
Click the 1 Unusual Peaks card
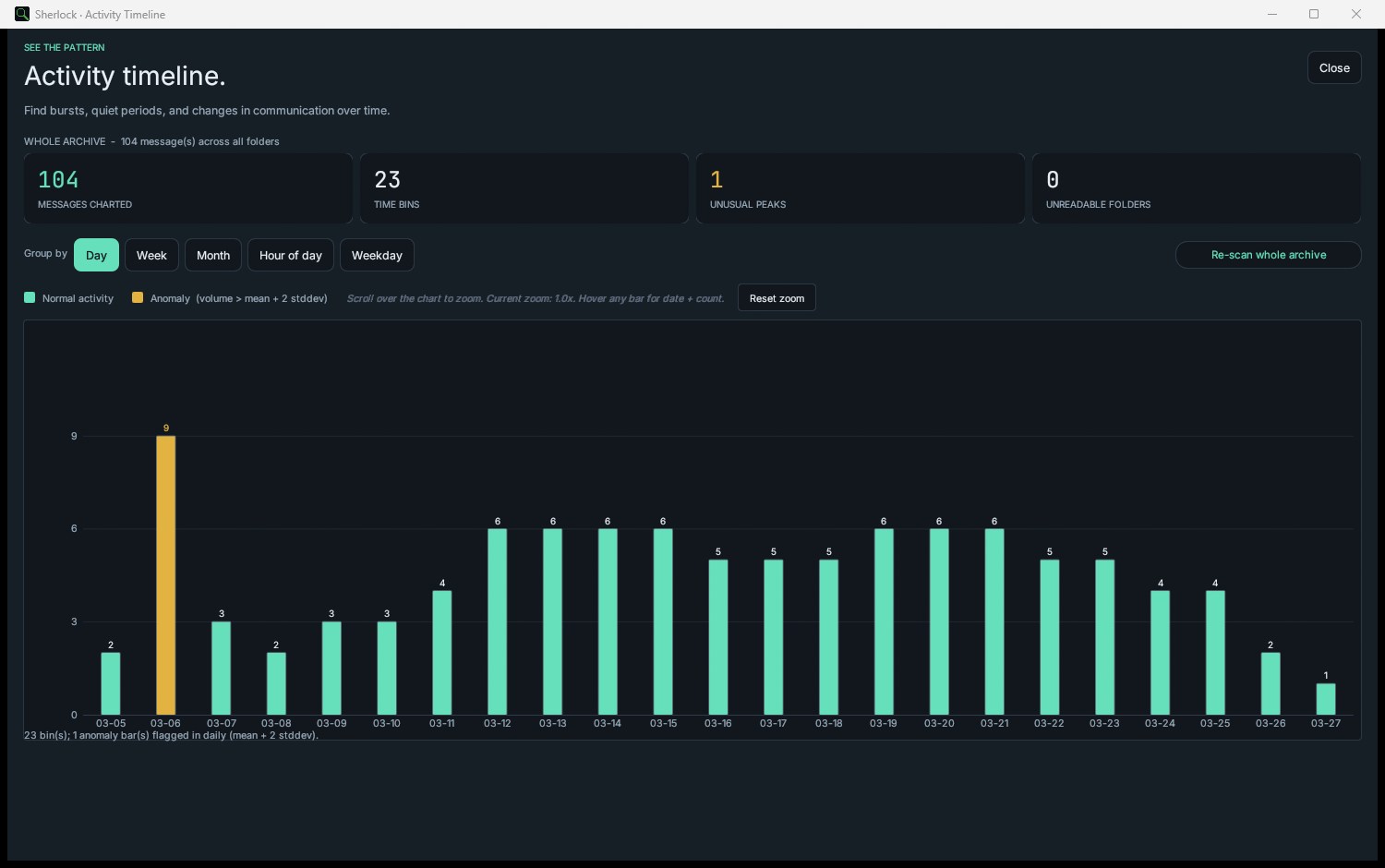coord(861,188)
